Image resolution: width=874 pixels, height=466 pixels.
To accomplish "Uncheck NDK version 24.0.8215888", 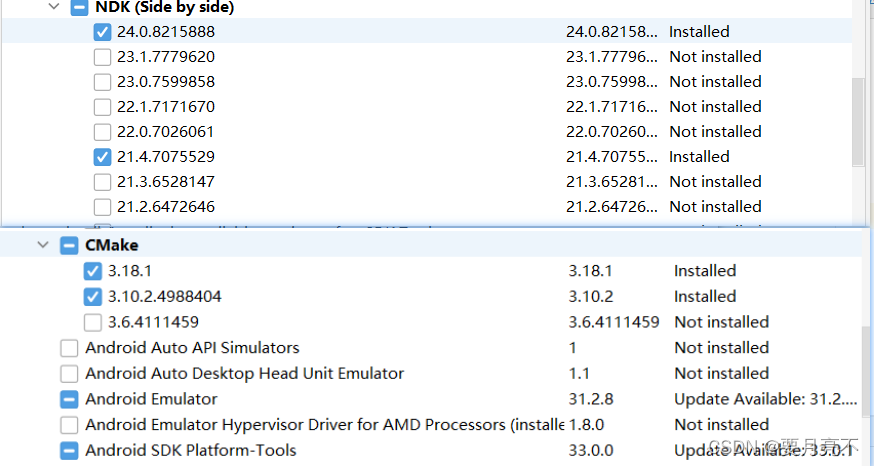I will [102, 32].
